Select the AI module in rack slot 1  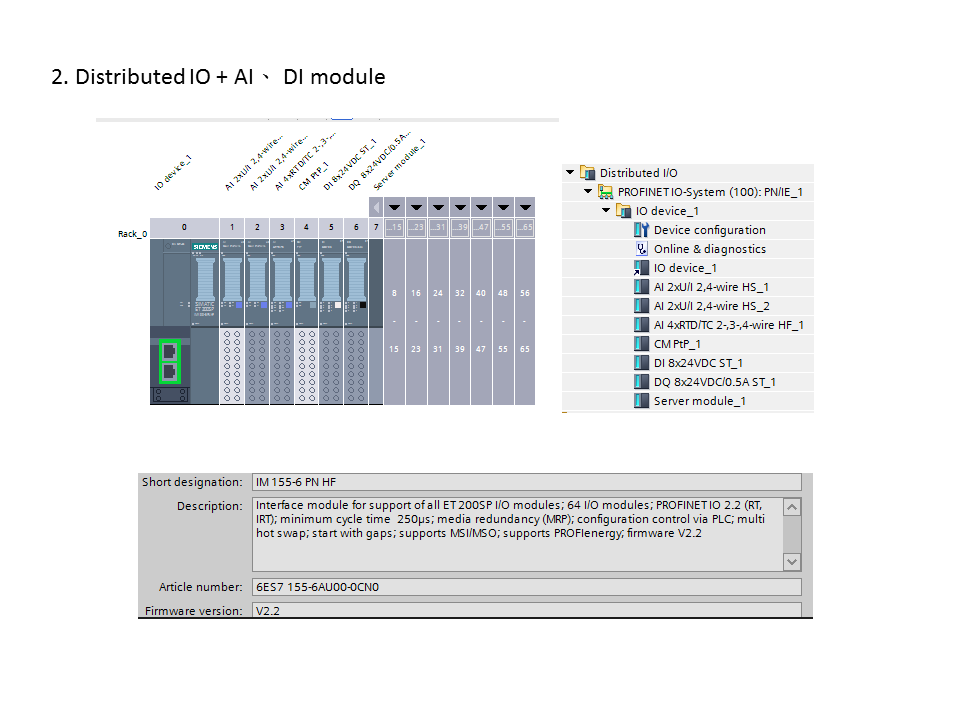232,321
